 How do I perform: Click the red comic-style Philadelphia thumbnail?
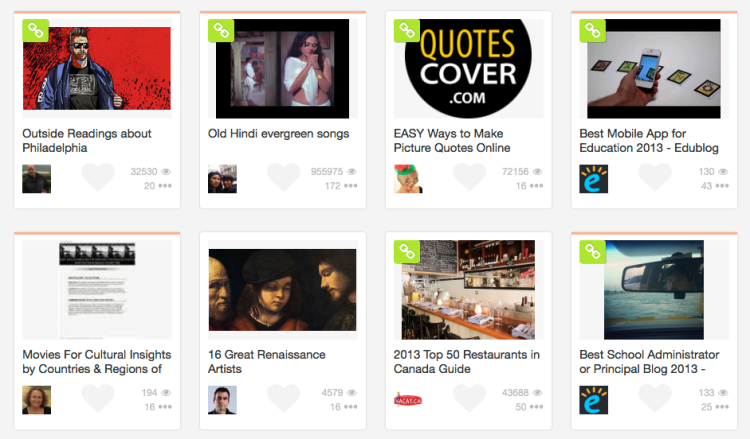click(97, 68)
